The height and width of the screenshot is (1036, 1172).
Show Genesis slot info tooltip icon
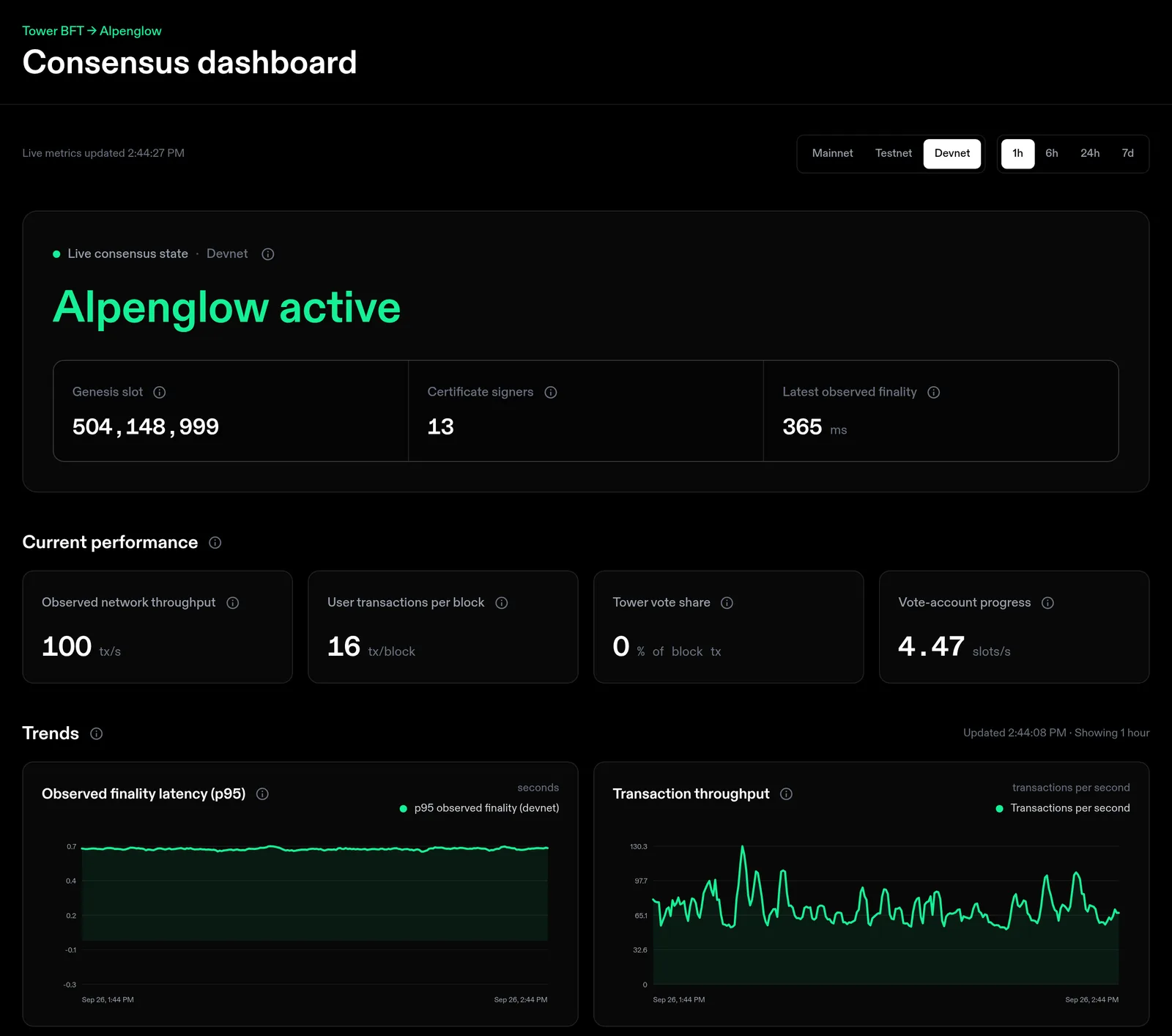point(160,392)
